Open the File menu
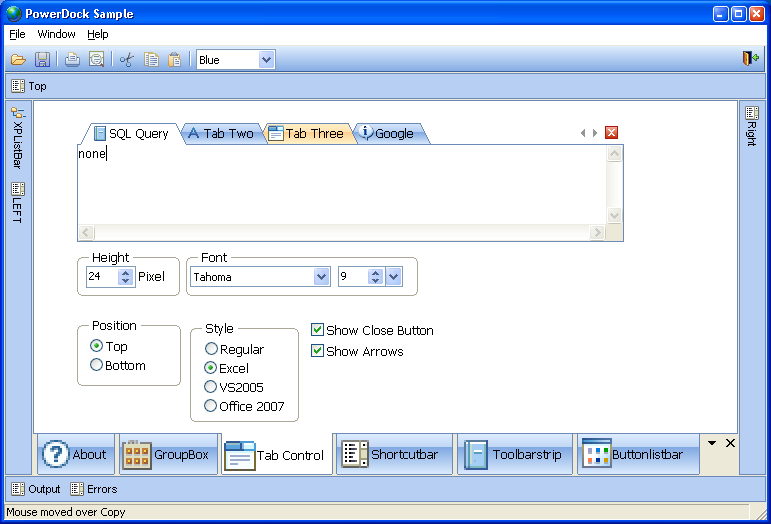The image size is (771, 524). (17, 34)
